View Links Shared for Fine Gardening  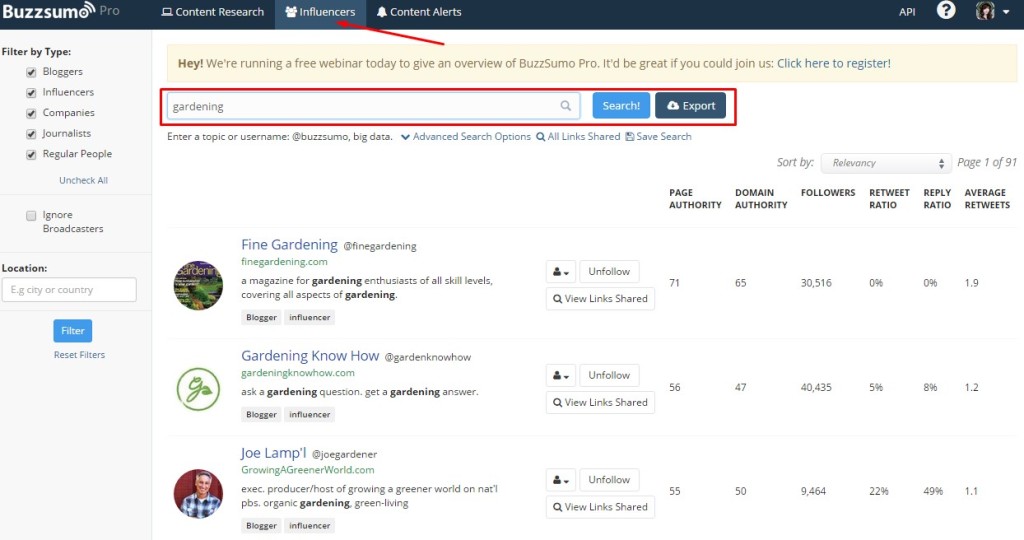coord(600,298)
